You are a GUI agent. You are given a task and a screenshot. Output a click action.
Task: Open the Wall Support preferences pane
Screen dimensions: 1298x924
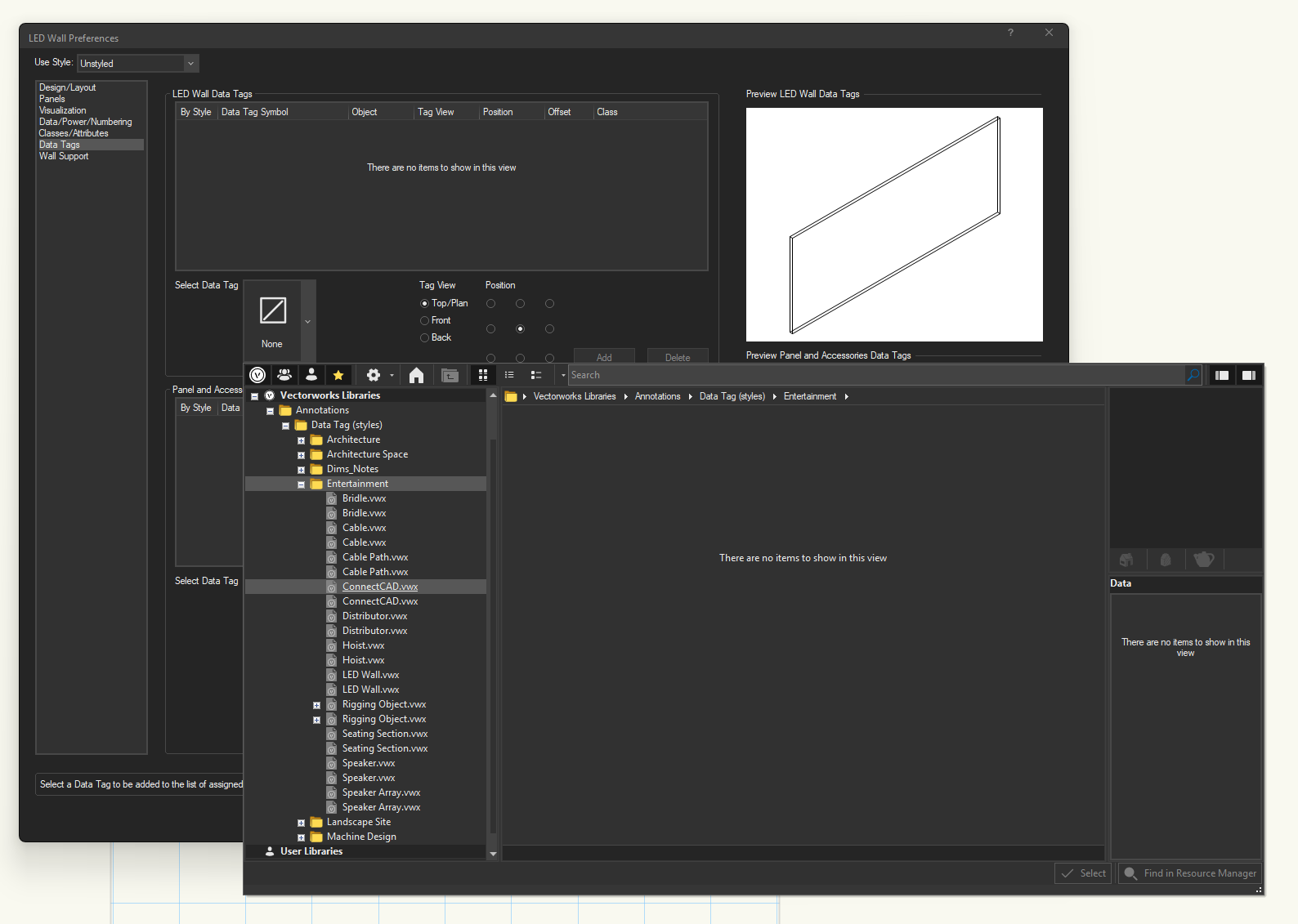[64, 156]
